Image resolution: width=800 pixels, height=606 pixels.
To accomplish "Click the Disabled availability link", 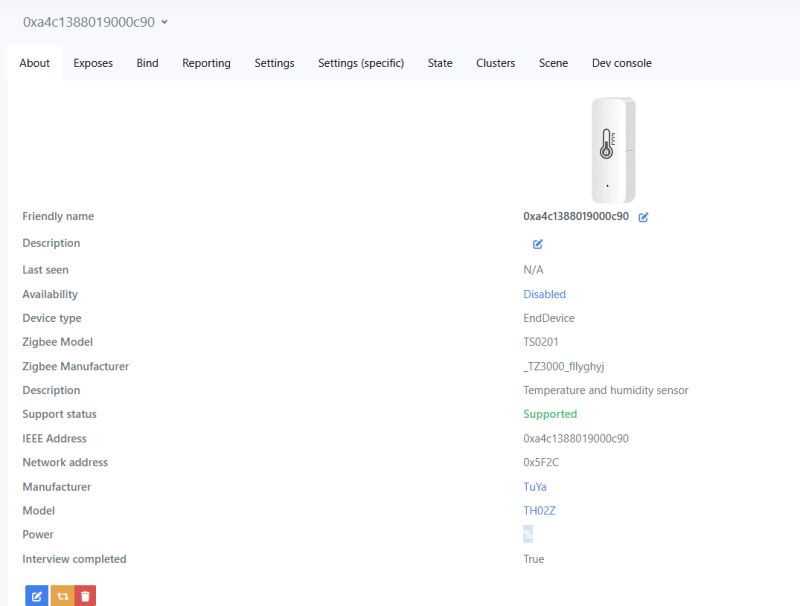I will pos(544,294).
